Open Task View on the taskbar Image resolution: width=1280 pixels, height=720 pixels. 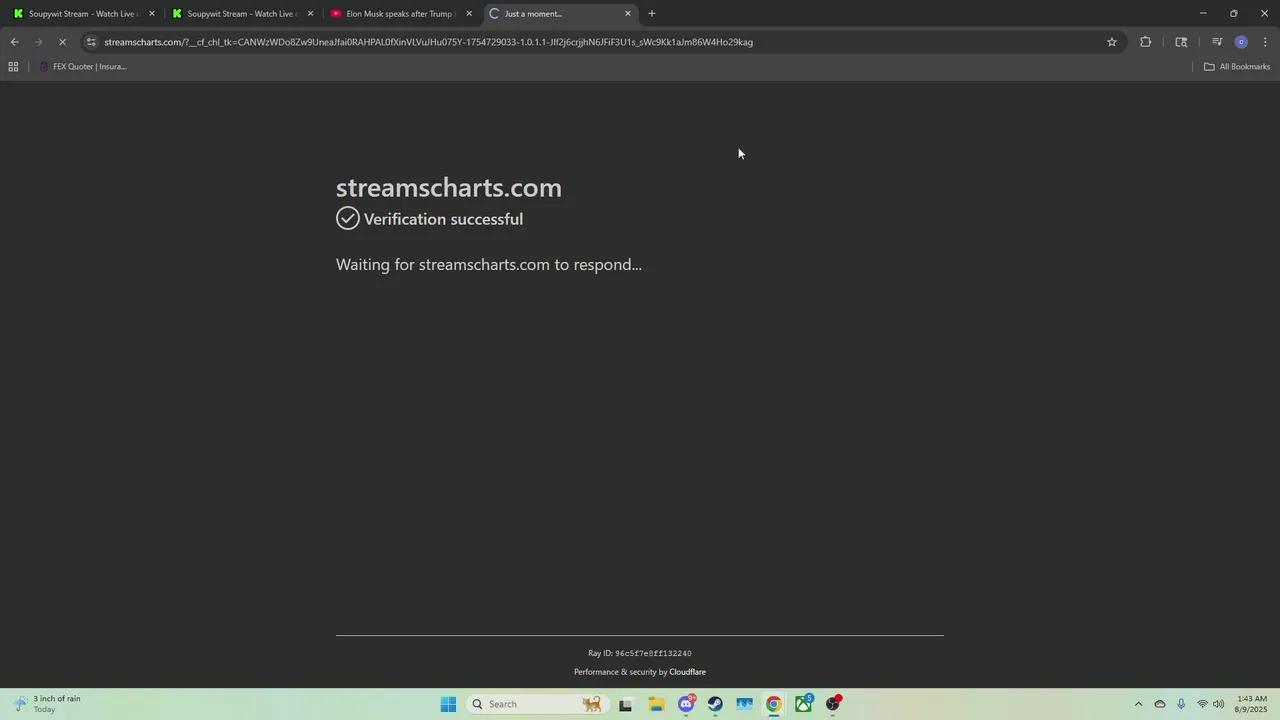(x=626, y=704)
